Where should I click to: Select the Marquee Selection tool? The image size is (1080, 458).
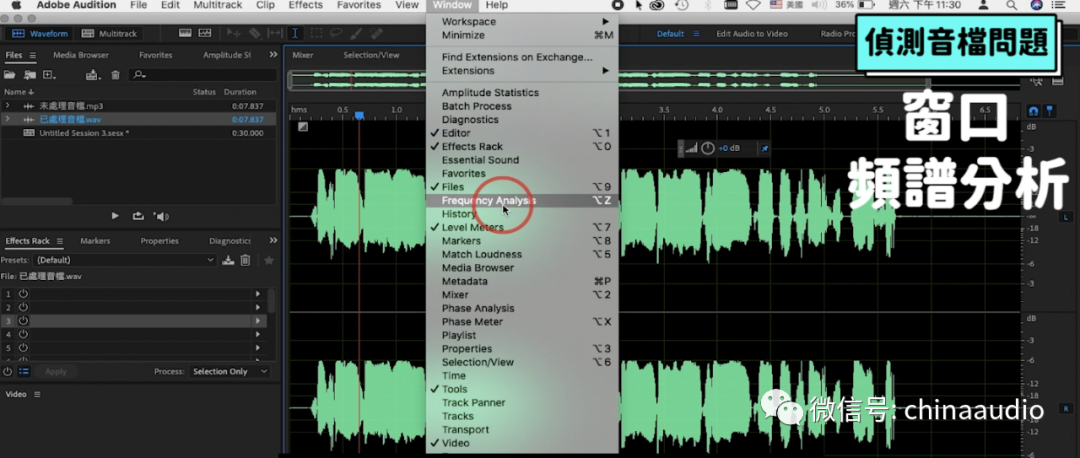[316, 33]
